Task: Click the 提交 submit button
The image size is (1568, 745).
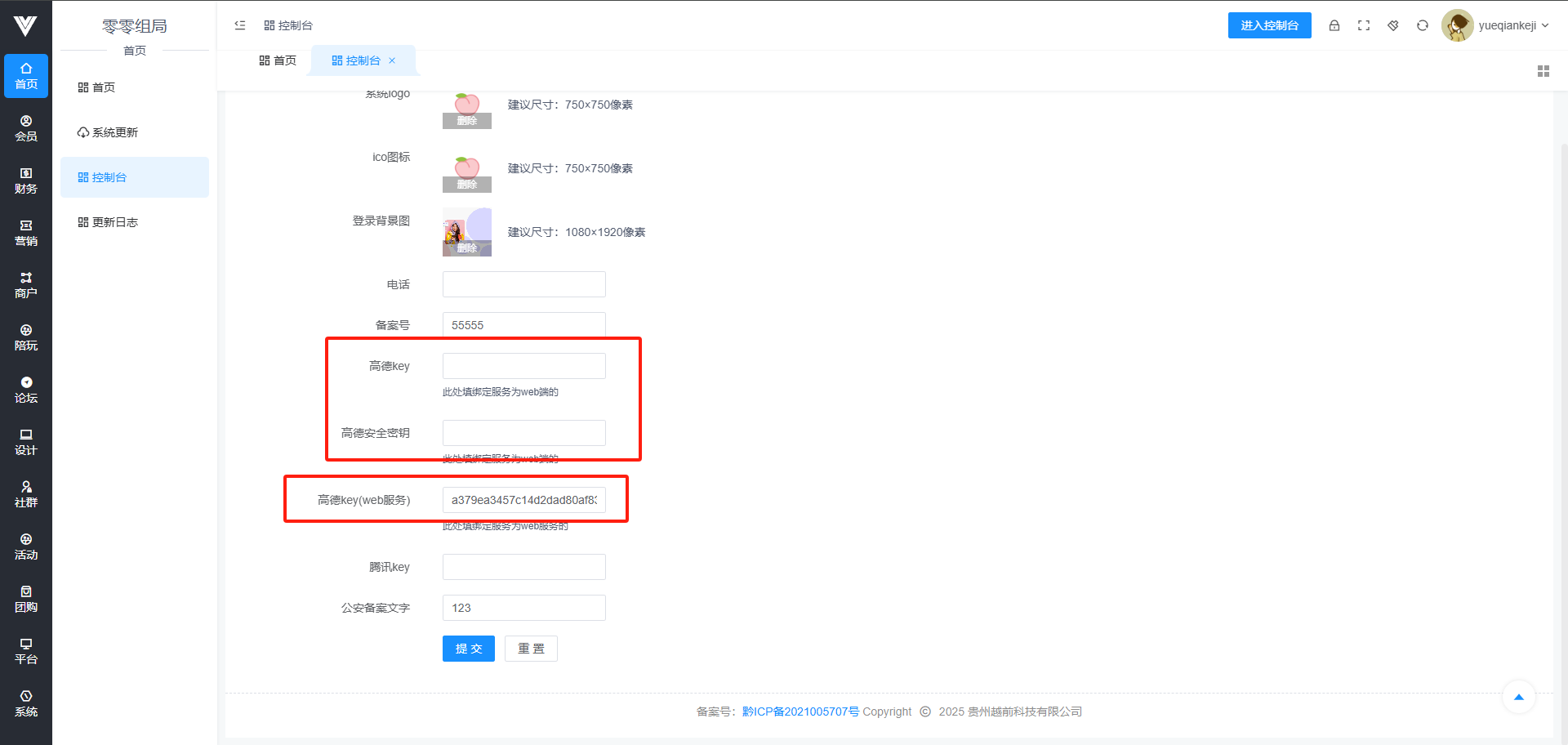Action: [x=468, y=649]
